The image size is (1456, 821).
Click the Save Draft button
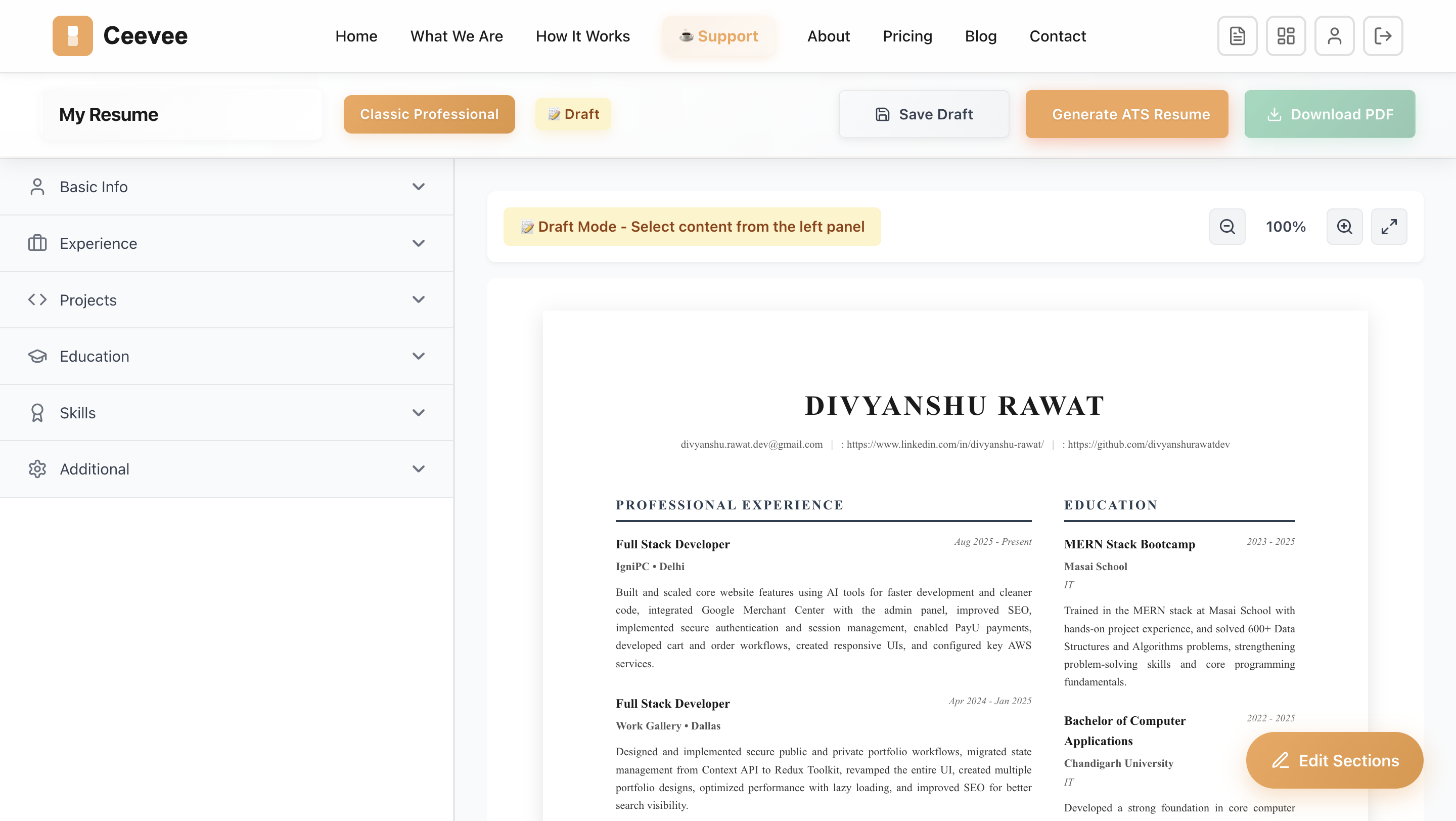pyautogui.click(x=924, y=114)
